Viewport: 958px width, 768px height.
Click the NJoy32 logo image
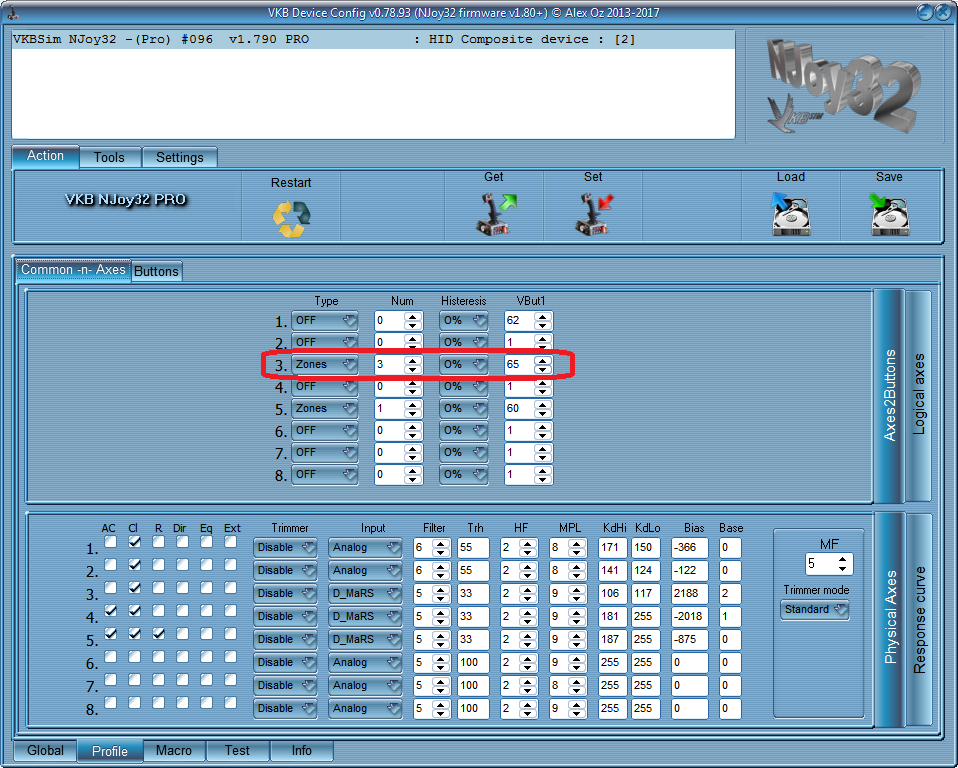(x=842, y=86)
